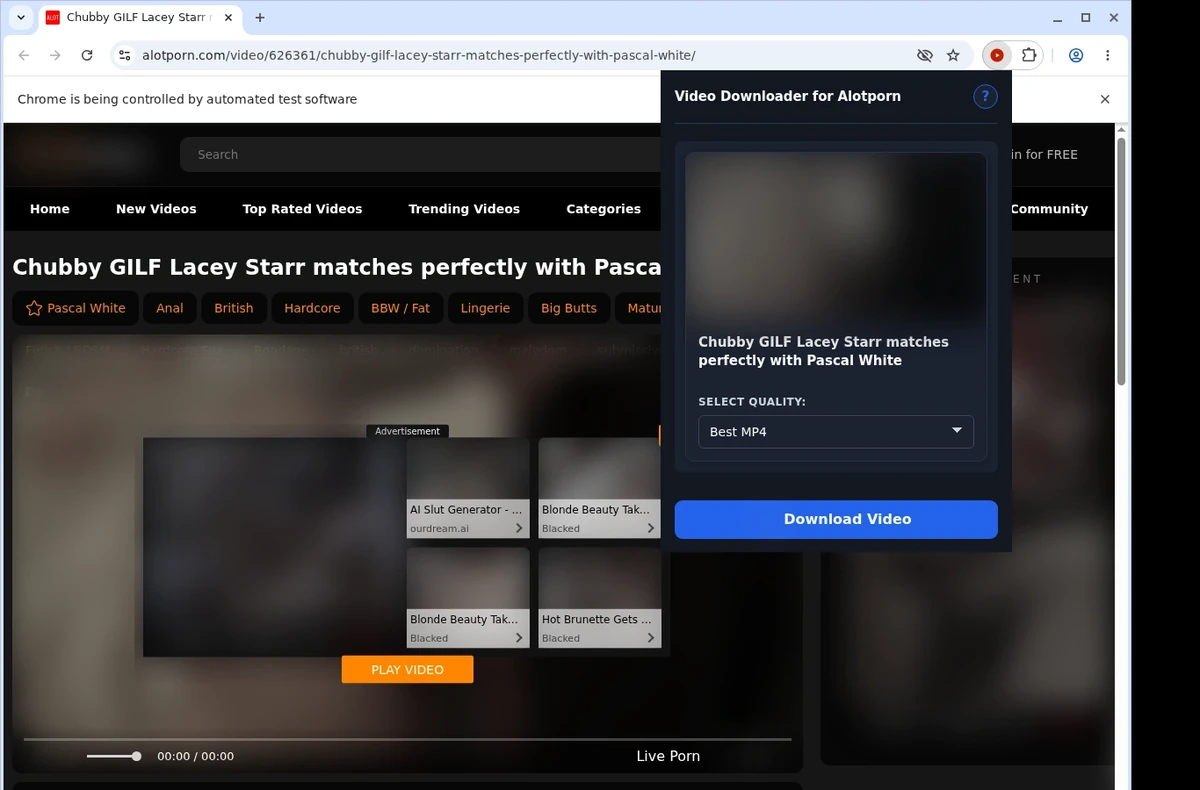The height and width of the screenshot is (790, 1200).
Task: Open the Hardcore tag link
Action: 312,308
